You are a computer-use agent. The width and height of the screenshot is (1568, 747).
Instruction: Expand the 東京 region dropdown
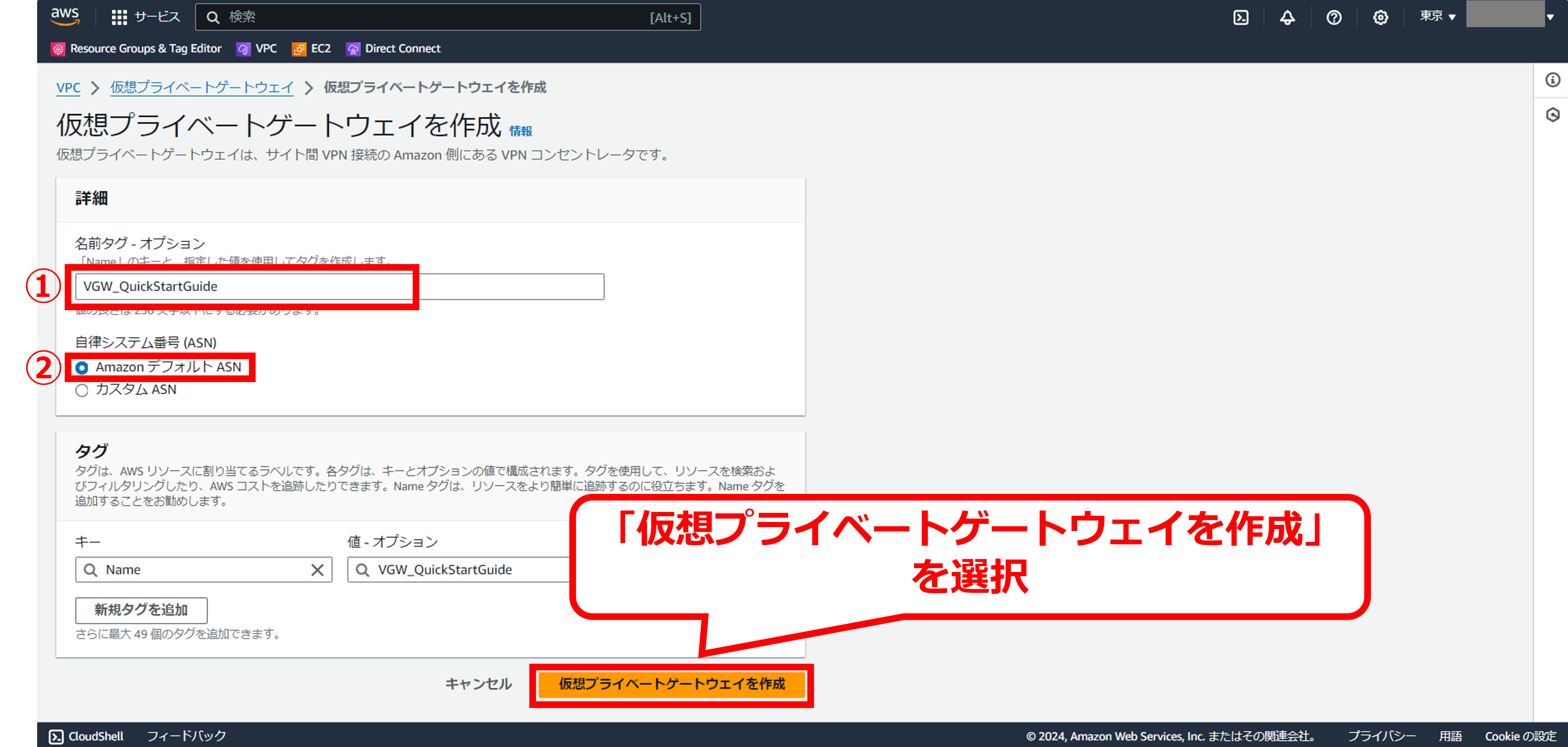click(x=1437, y=17)
